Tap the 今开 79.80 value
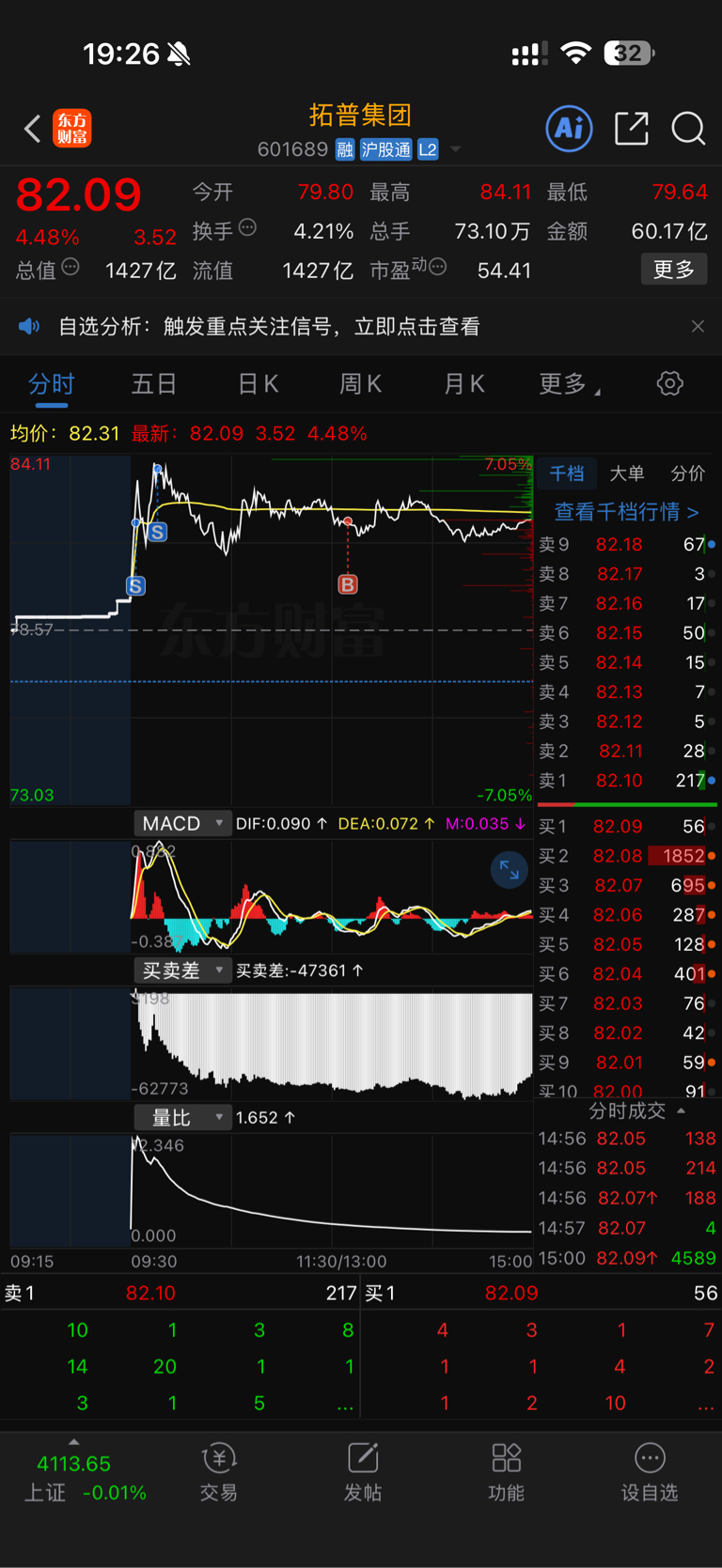722x1568 pixels. (325, 193)
